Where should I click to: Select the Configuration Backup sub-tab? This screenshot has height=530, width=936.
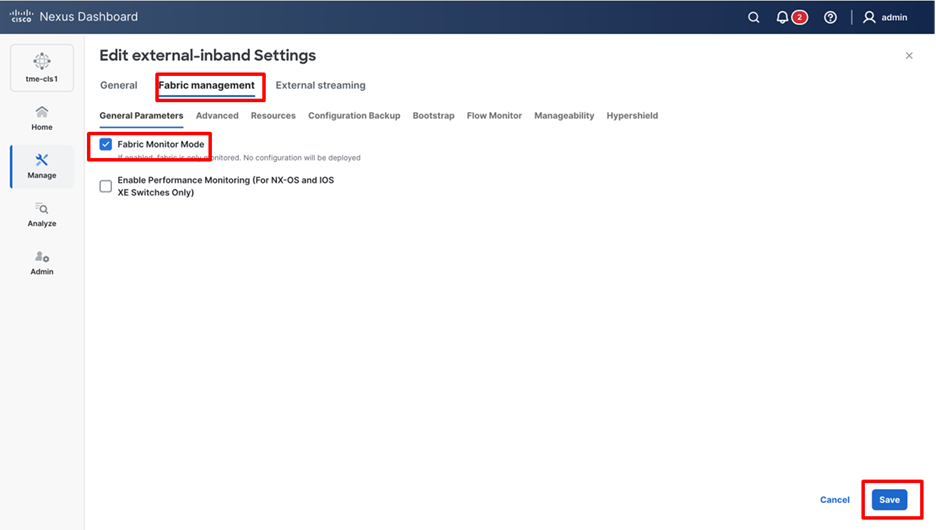354,116
